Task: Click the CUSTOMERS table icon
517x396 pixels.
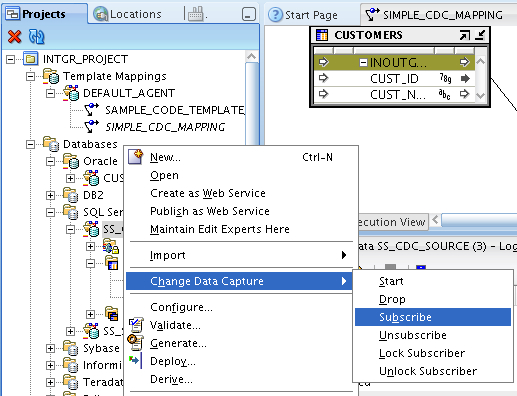Action: (322, 35)
